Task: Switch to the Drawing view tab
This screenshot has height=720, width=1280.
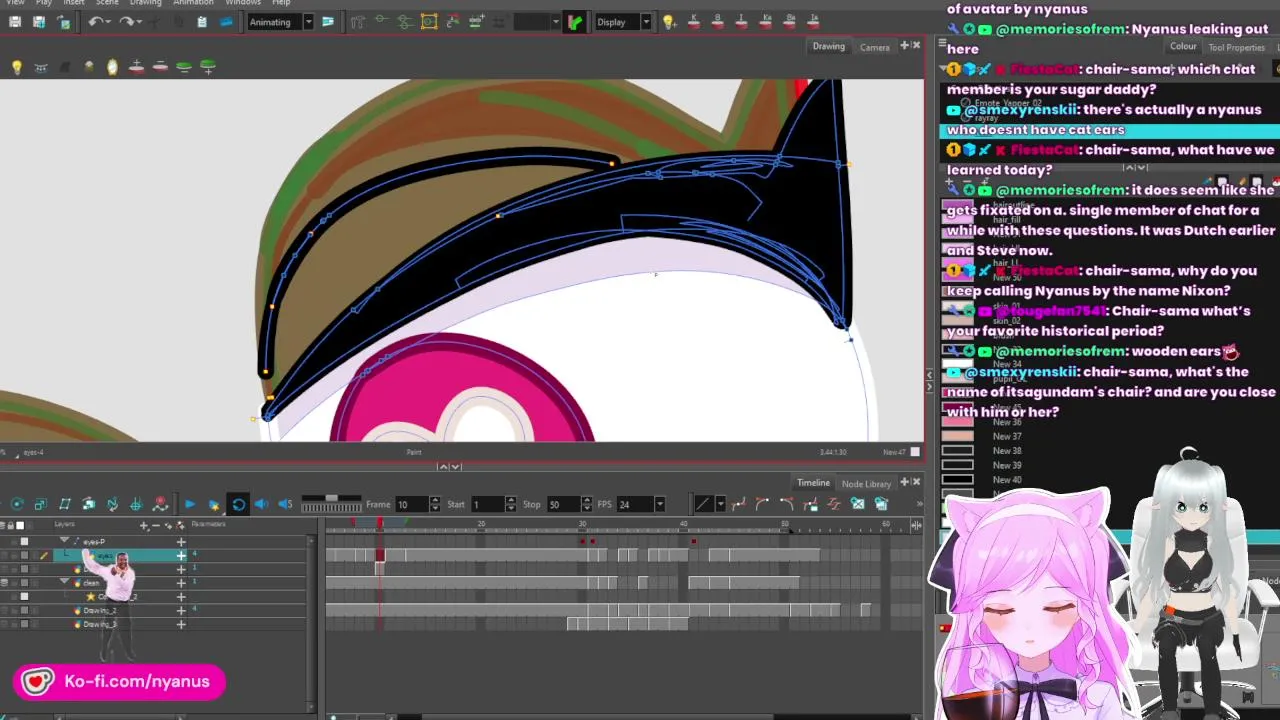Action: tap(828, 46)
